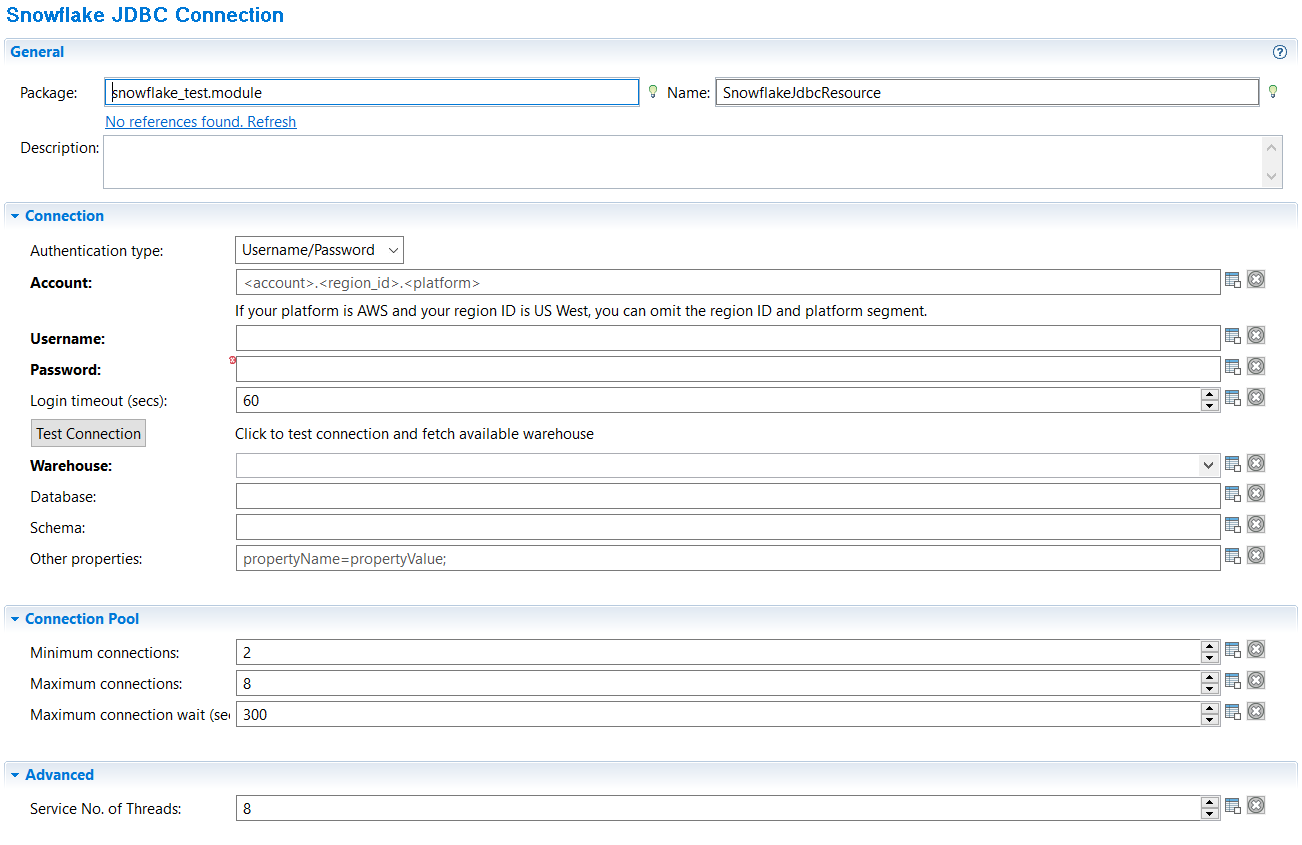Collapse the Advanced section

(x=15, y=775)
